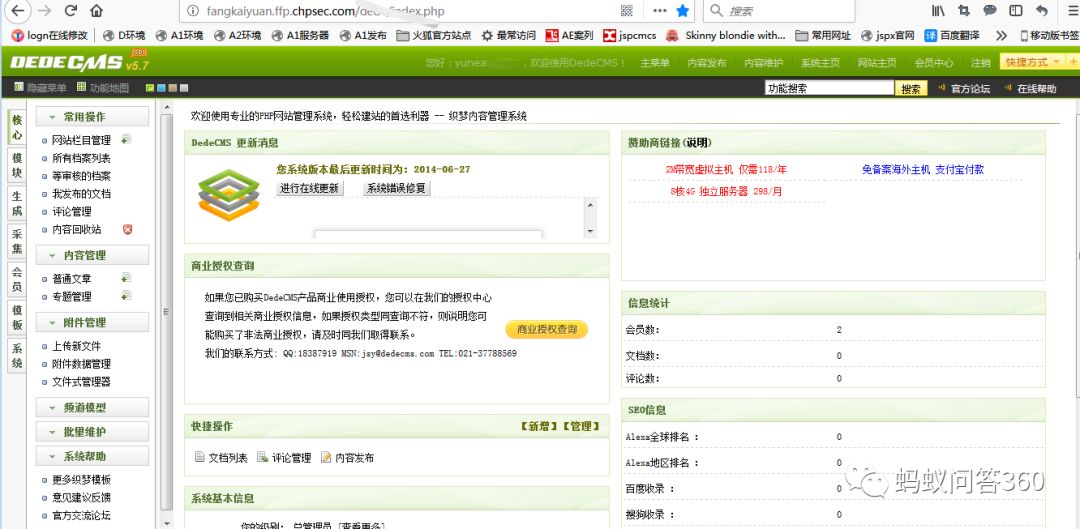The width and height of the screenshot is (1080, 529).
Task: Go back with the browser back arrow
Action: pos(18,10)
